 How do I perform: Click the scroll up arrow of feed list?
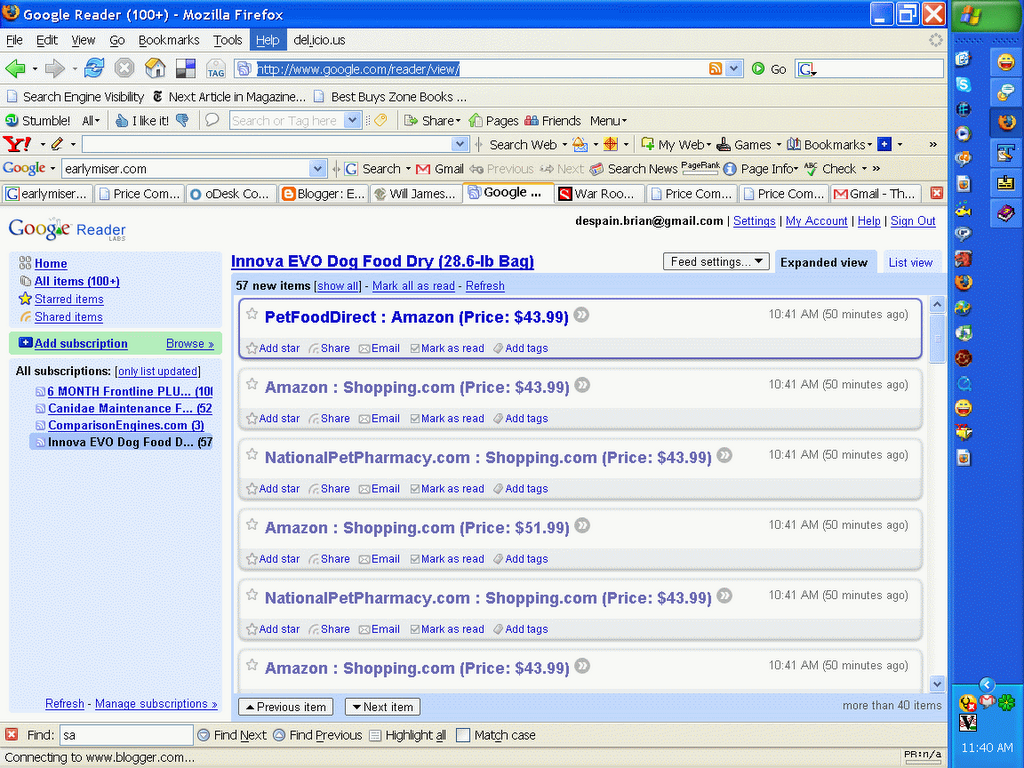937,305
